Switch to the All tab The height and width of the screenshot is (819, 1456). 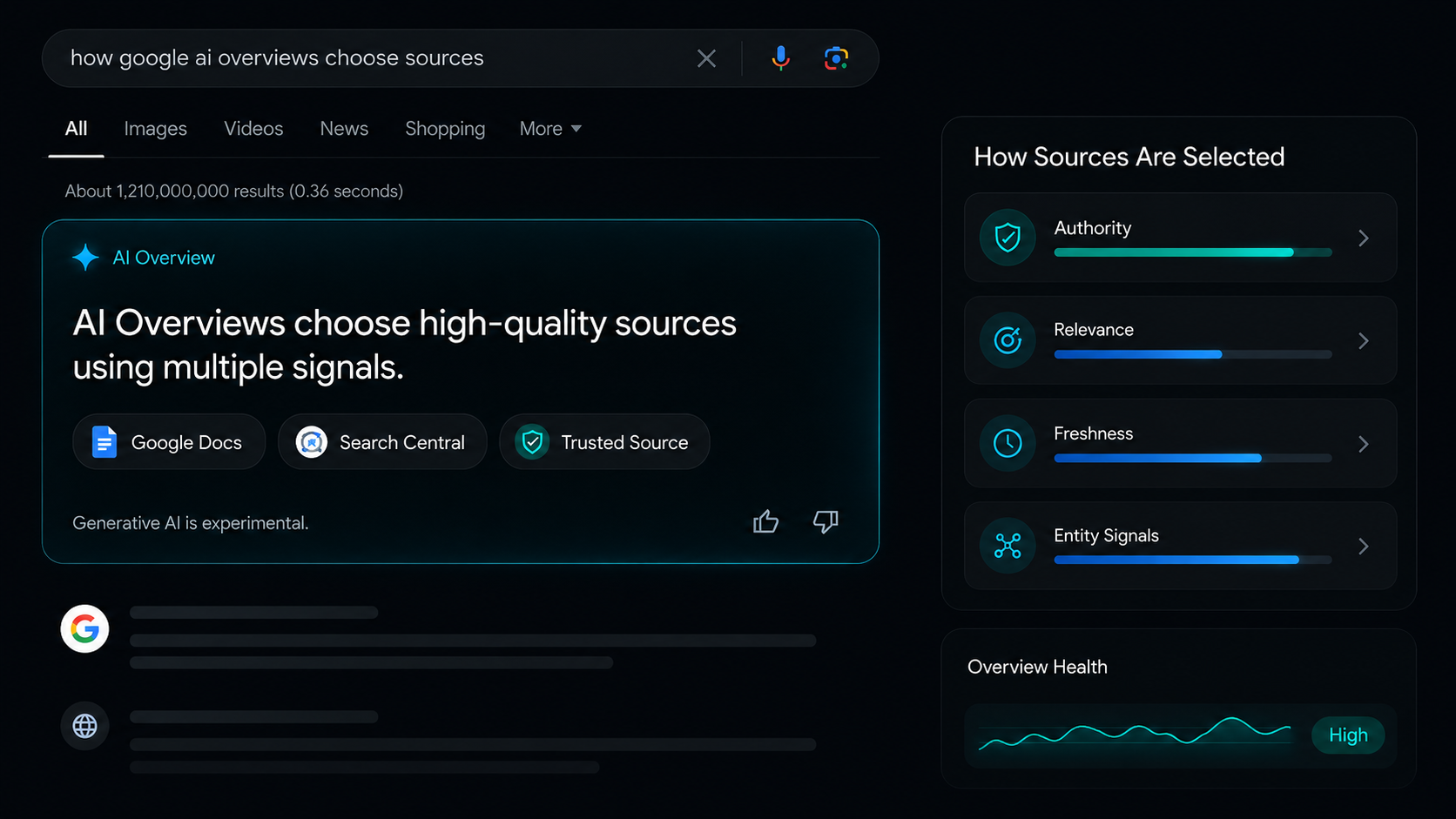click(77, 129)
